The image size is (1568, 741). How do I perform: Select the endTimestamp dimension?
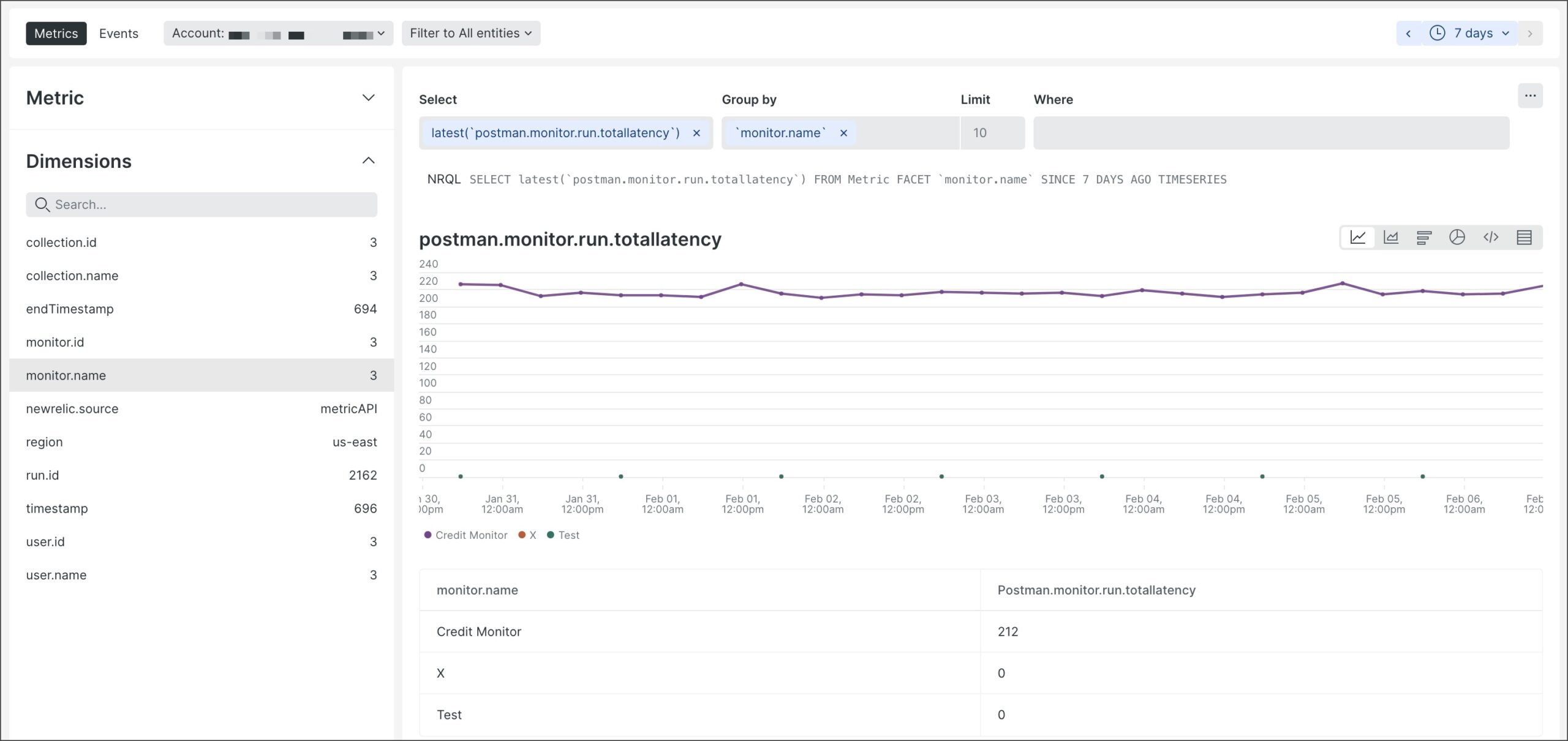click(202, 309)
